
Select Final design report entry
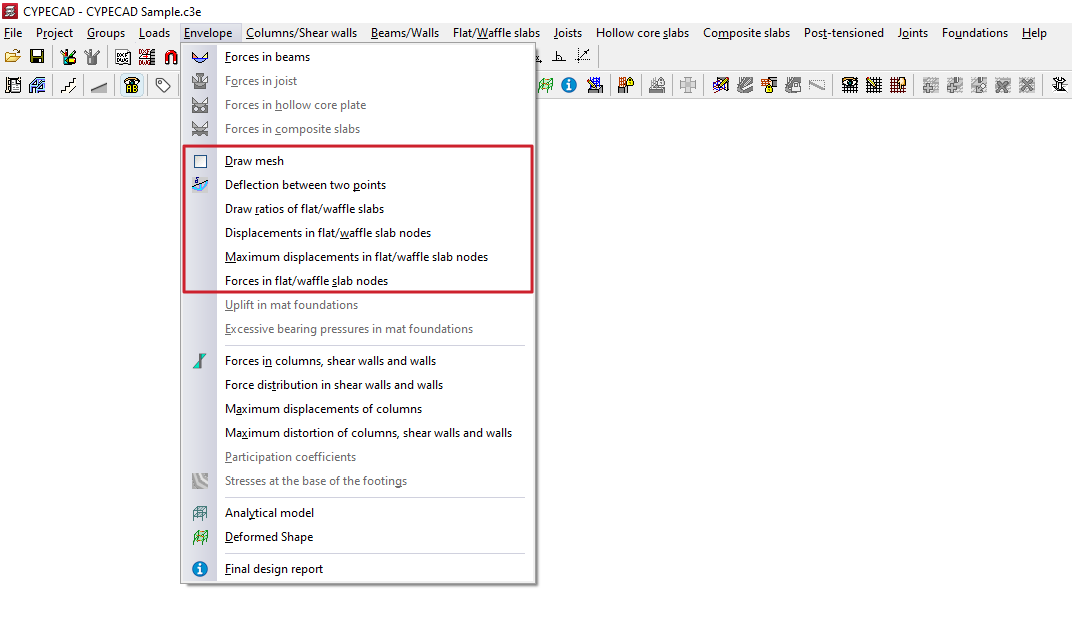[358, 569]
